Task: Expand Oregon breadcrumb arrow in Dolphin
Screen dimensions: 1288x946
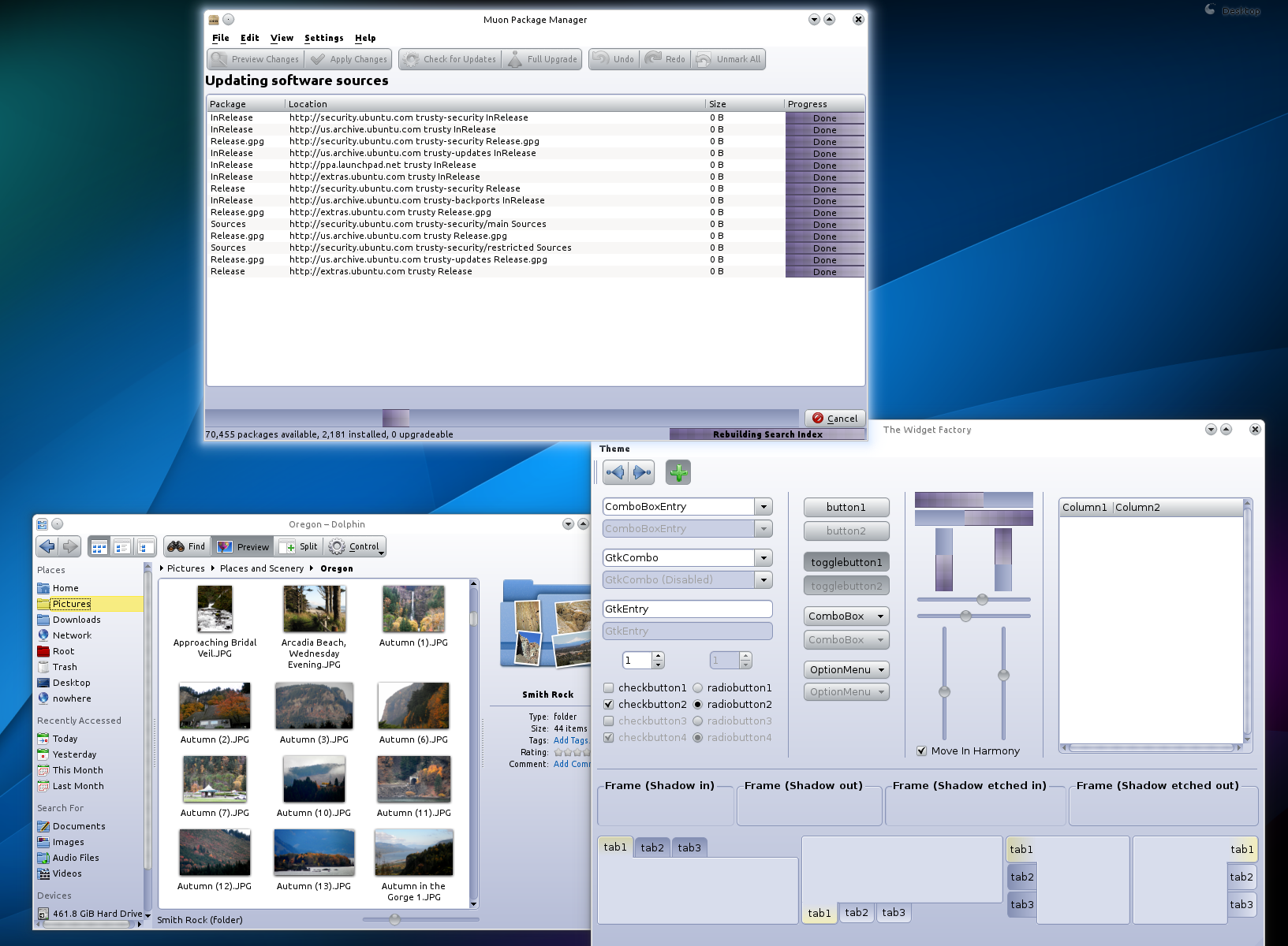Action: click(x=311, y=568)
